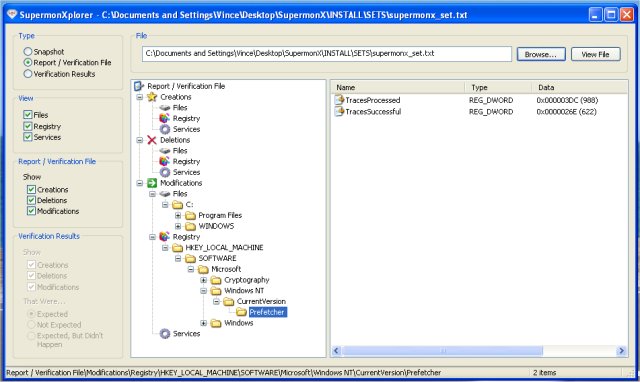The image size is (640, 382).
Task: Uncheck the Services view checkbox
Action: (28, 137)
